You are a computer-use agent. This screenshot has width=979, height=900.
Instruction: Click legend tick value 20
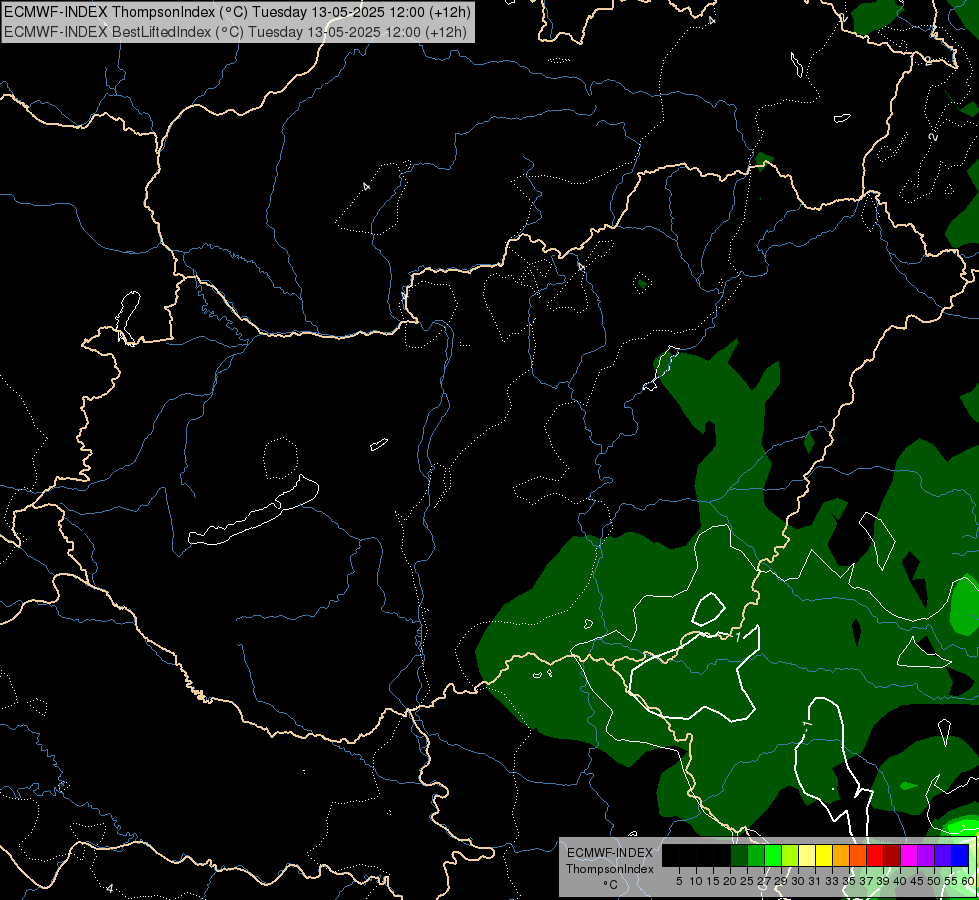[730, 881]
